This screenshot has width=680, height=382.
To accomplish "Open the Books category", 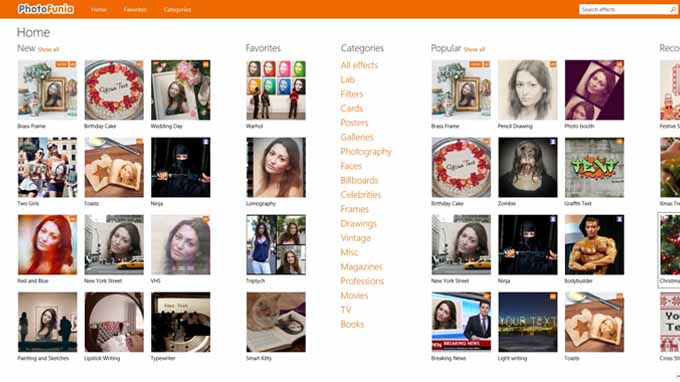I will click(x=352, y=324).
